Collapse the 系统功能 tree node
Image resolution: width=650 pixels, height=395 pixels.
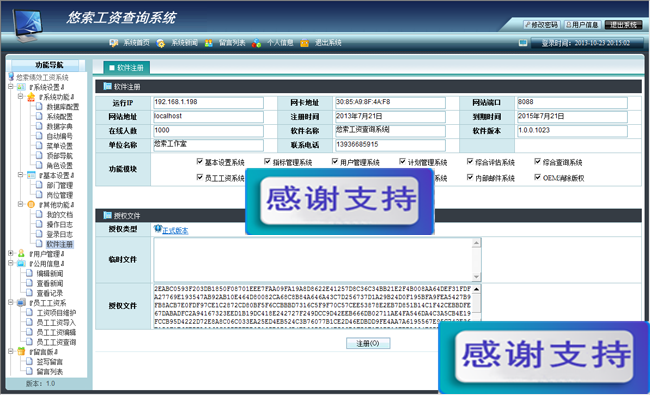(20, 96)
